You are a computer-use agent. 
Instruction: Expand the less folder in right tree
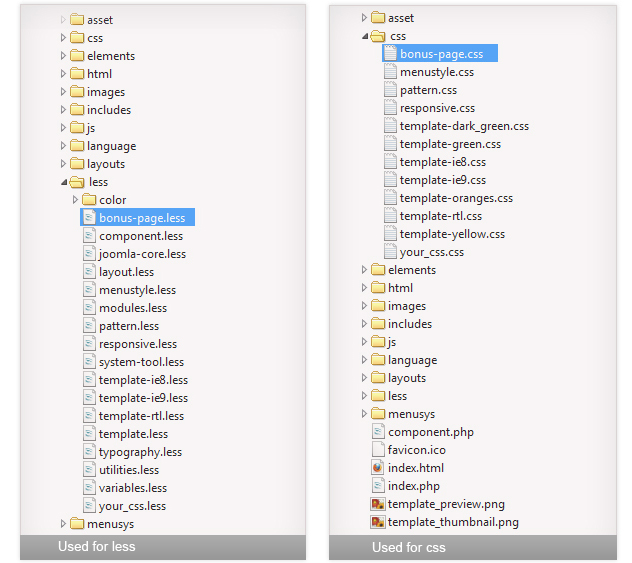[364, 396]
